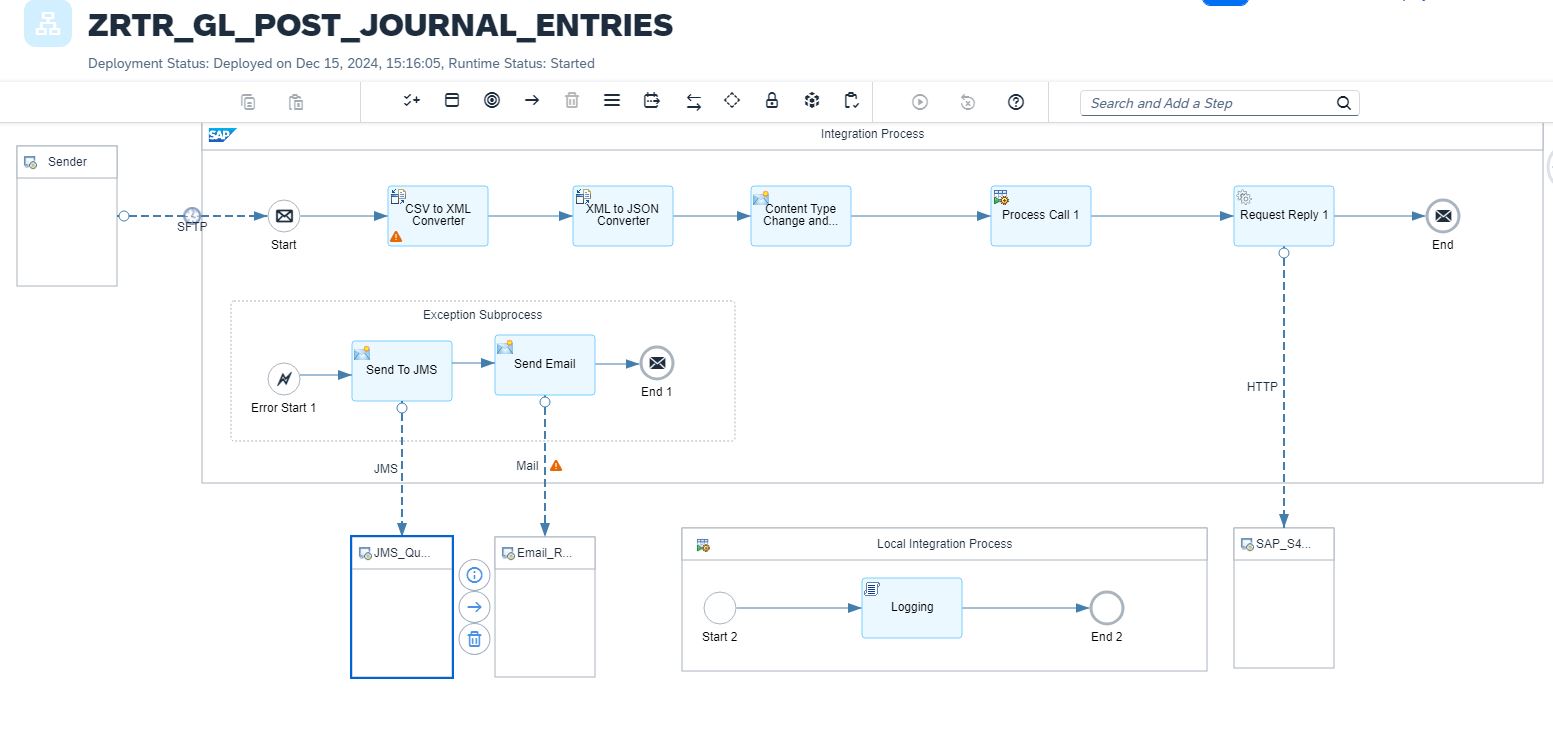Screen dimensions: 1553x729
Task: Click the trash icon next to JMS_Qu receiver
Action: click(x=474, y=639)
